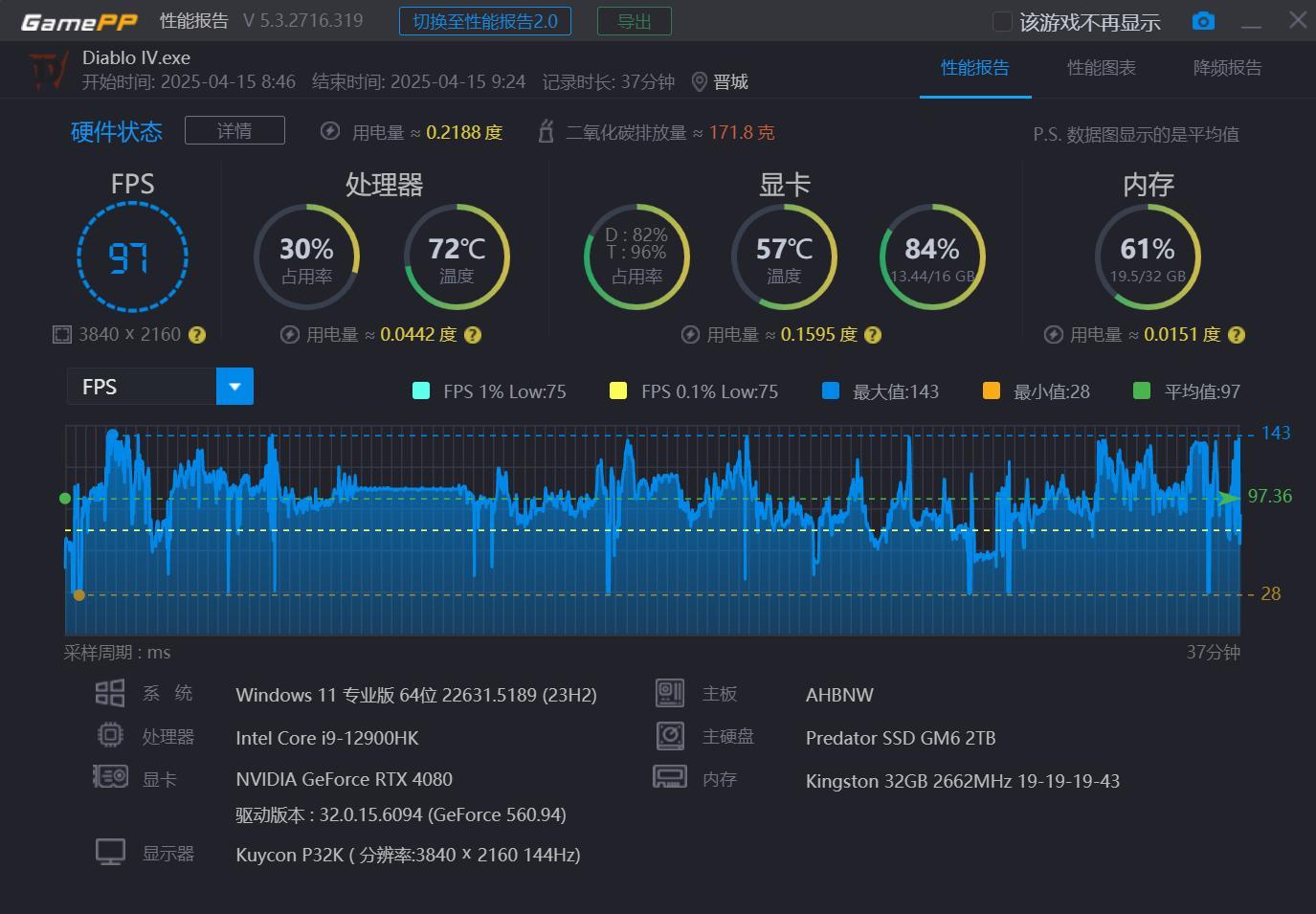
Task: Click the processor 72℃ temperature gauge
Action: (x=457, y=256)
